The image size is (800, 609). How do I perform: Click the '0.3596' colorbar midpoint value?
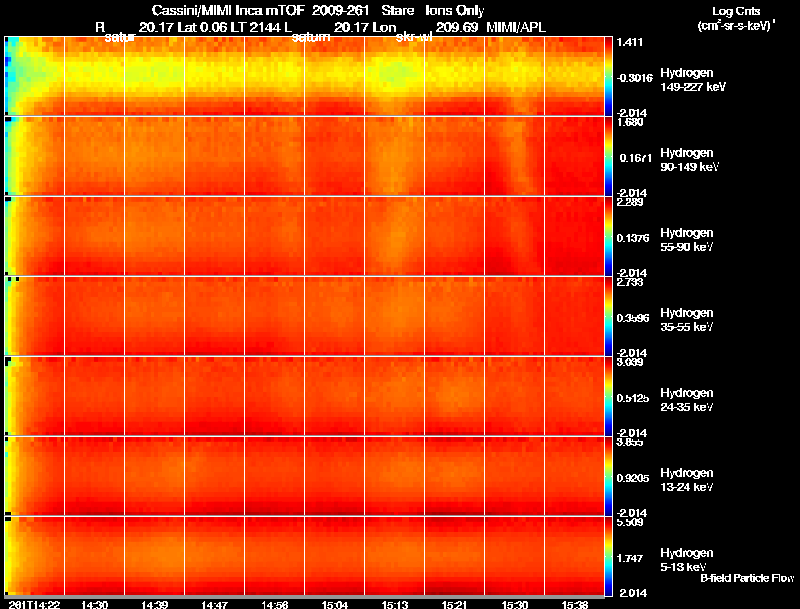tap(633, 318)
